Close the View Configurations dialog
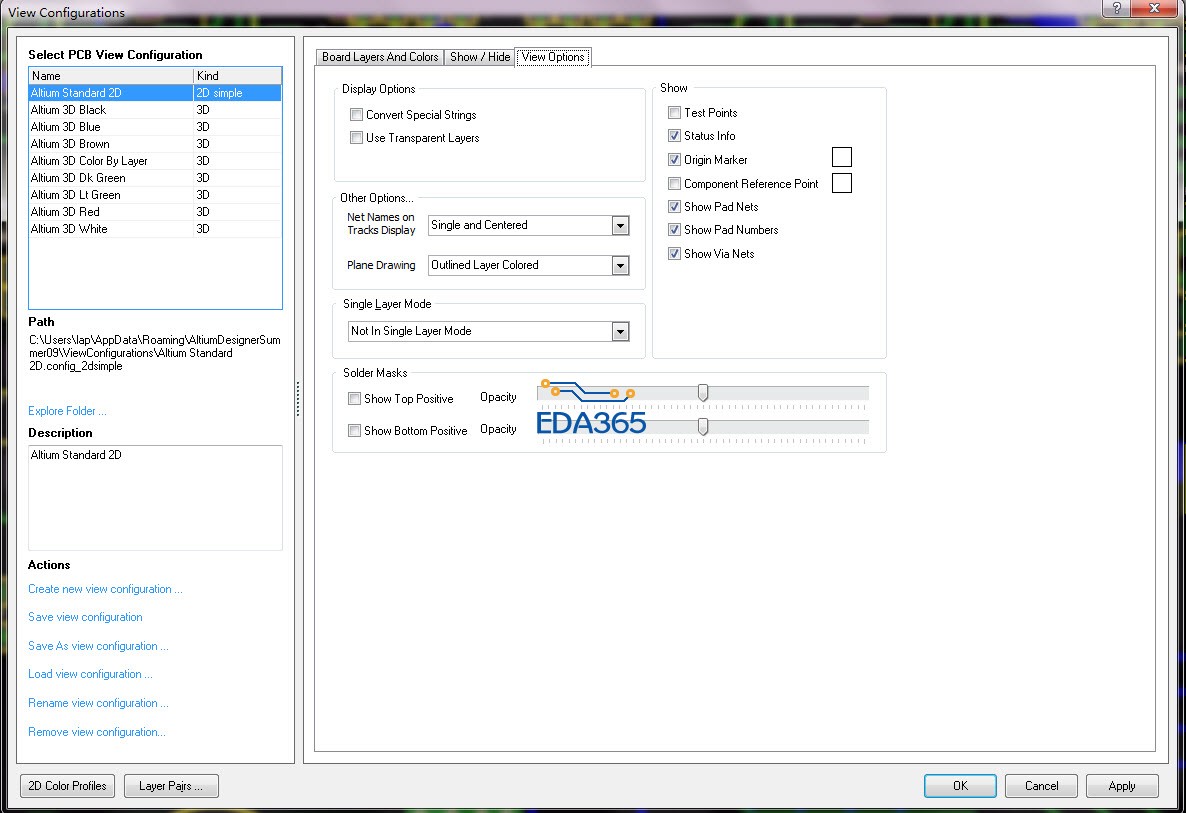This screenshot has width=1186, height=813. point(1154,8)
